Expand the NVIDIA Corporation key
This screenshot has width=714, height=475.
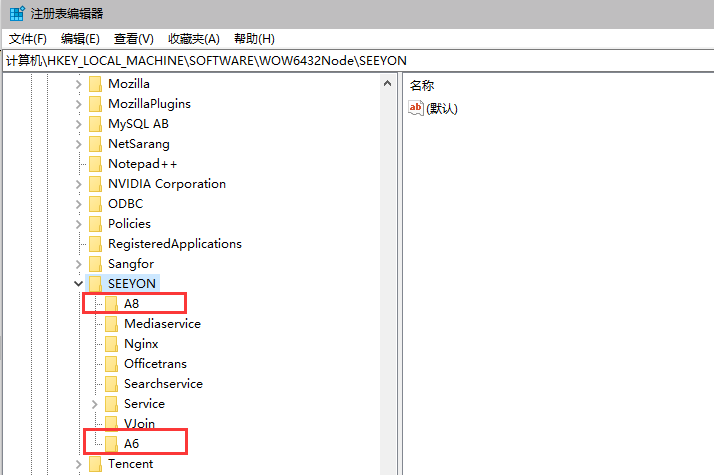pyautogui.click(x=78, y=184)
